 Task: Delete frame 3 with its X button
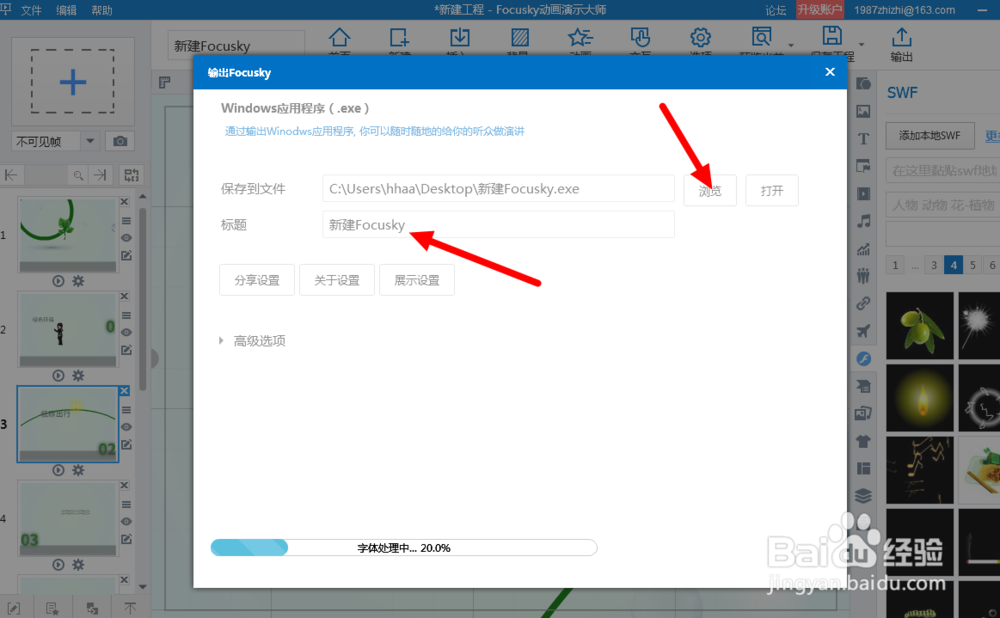[x=124, y=390]
